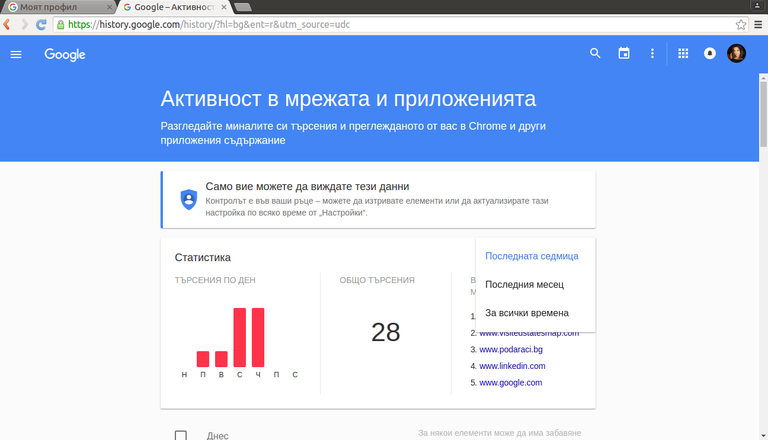768x440 pixels.
Task: Open the three-dot more options menu
Action: tap(652, 54)
